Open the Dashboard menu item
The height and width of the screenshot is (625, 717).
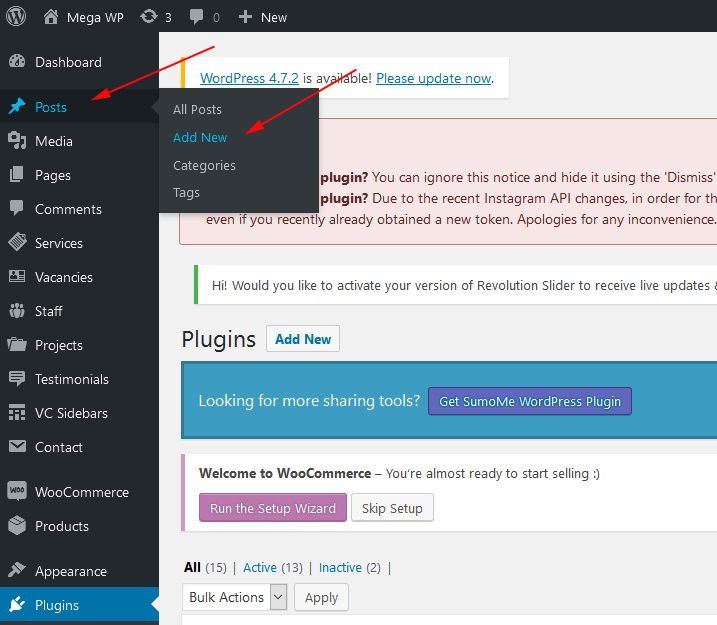tap(69, 62)
